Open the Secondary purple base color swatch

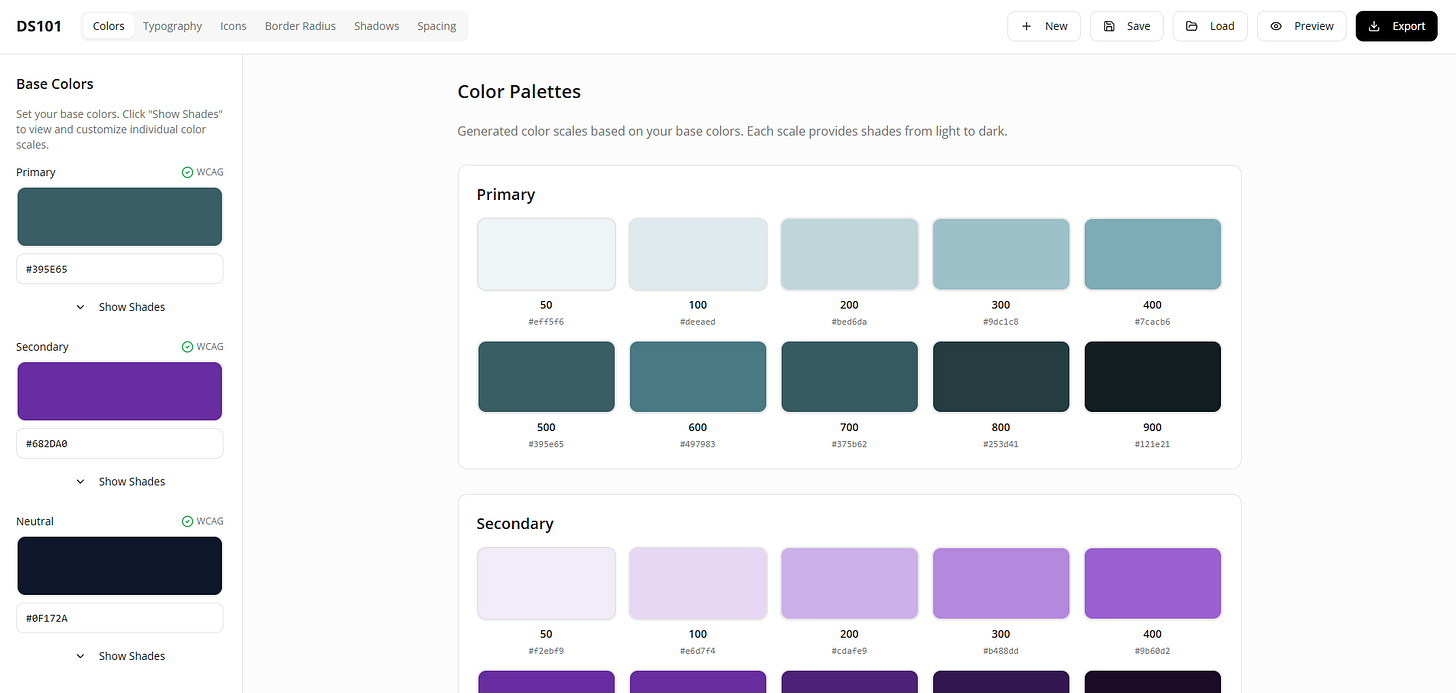coord(120,391)
